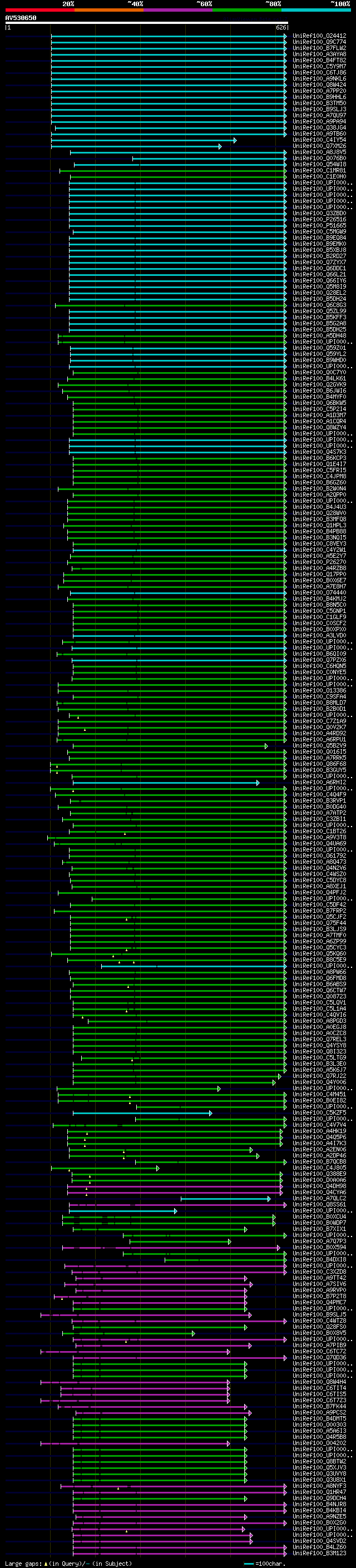The height and width of the screenshot is (1568, 356).
Task: Select the UniRef100_O13386 label
Action: 319,690
